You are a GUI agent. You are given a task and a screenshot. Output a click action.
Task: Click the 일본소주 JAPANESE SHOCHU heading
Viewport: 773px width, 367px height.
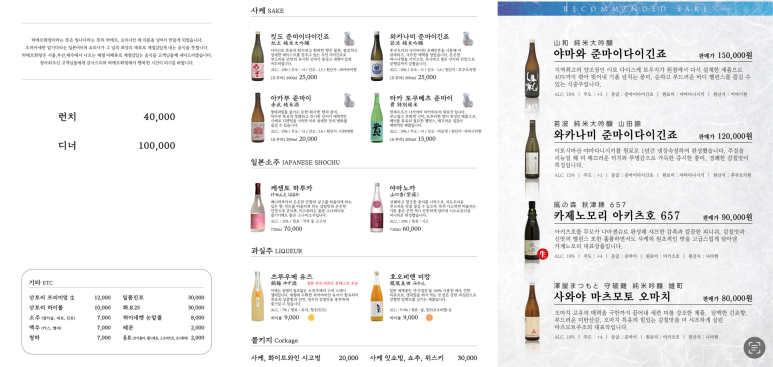[295, 162]
